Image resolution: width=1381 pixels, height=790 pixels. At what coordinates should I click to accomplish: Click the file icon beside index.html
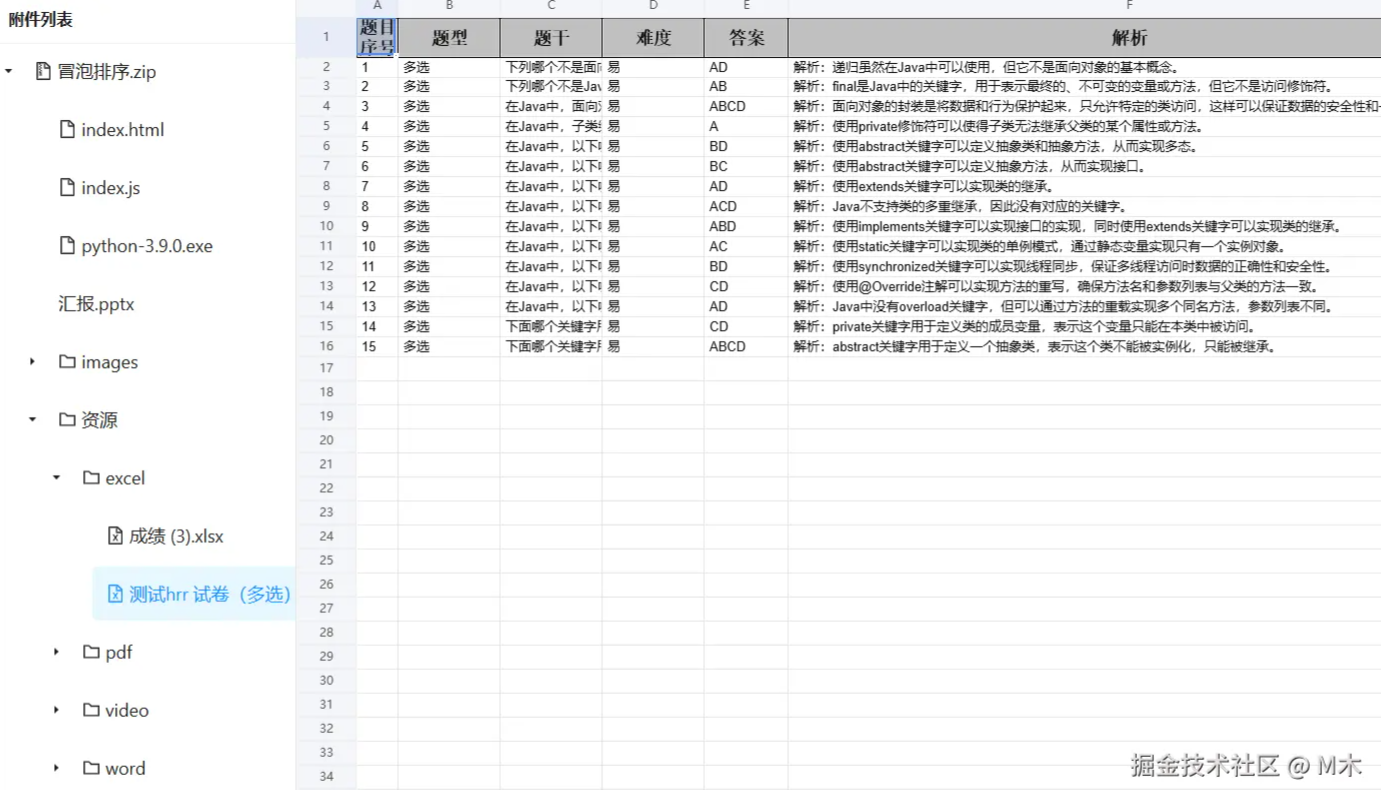[x=67, y=130]
